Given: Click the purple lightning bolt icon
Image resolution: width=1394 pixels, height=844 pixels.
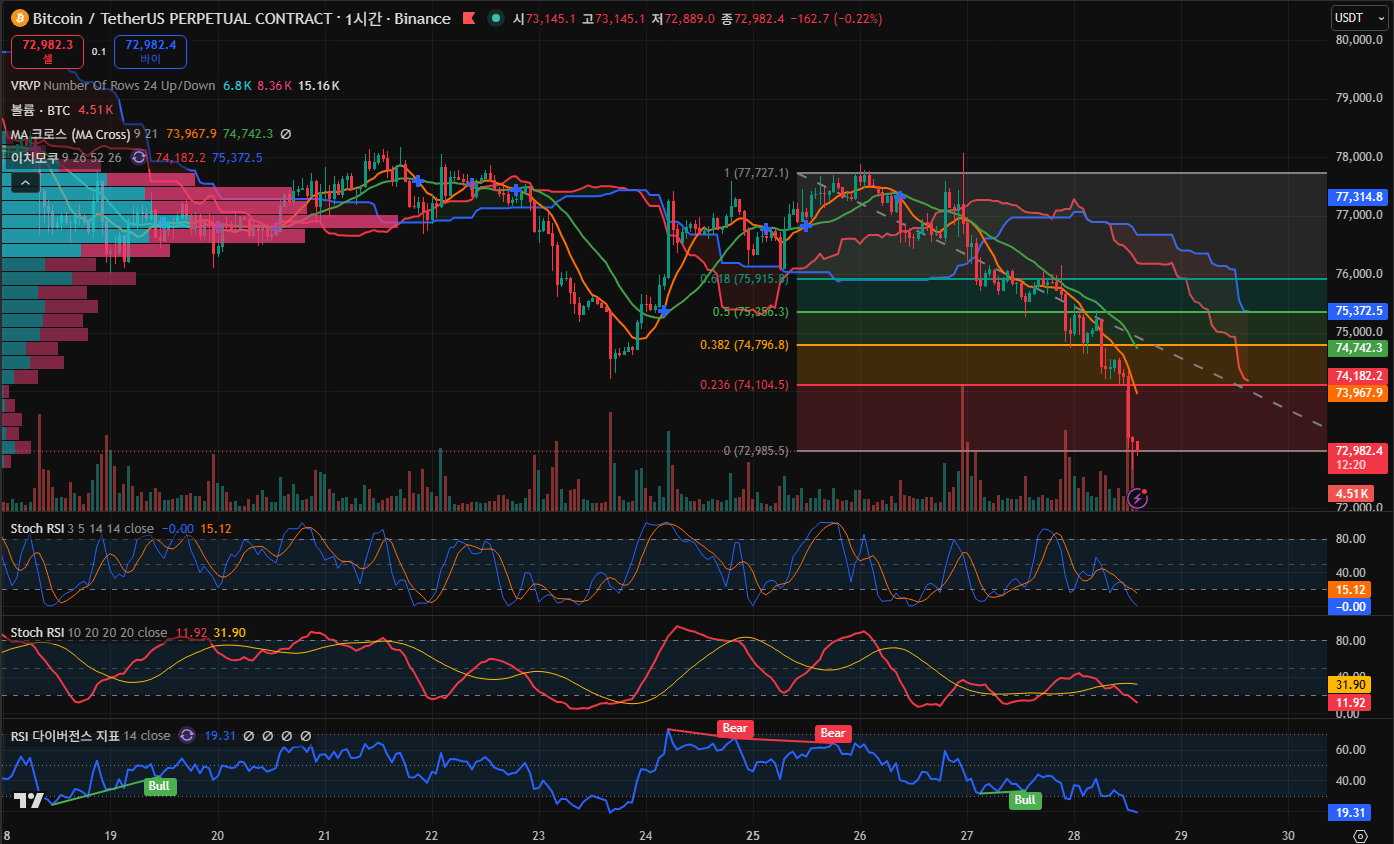Looking at the screenshot, I should (1137, 497).
